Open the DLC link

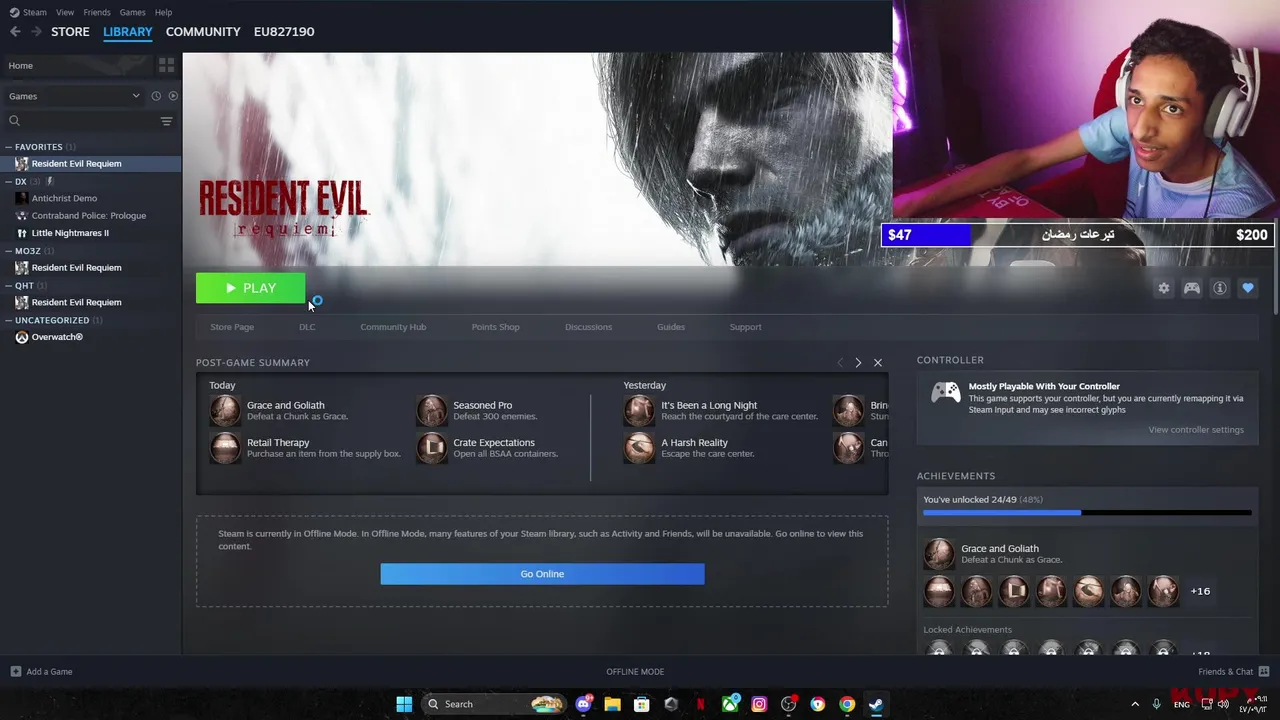tap(307, 327)
